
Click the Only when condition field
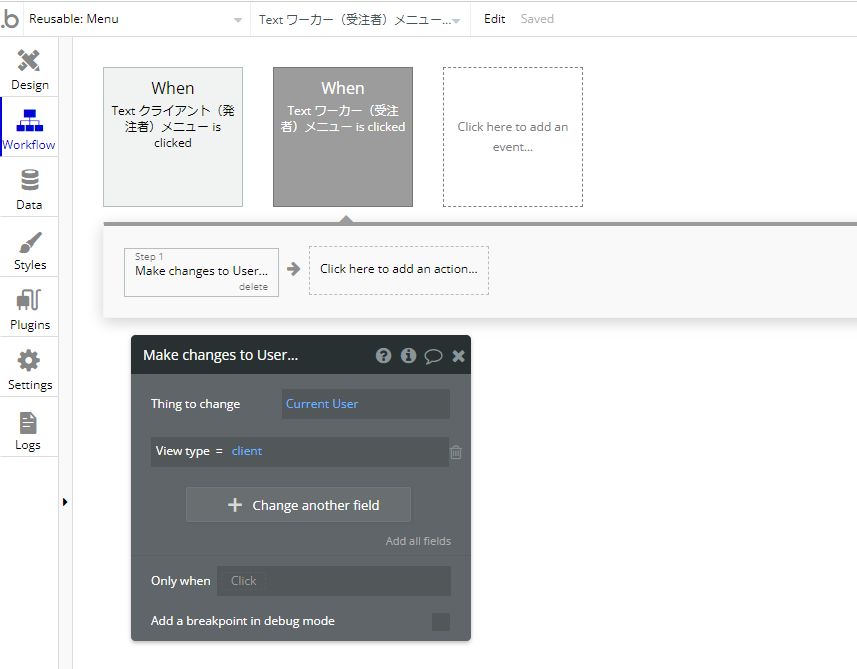tap(334, 580)
